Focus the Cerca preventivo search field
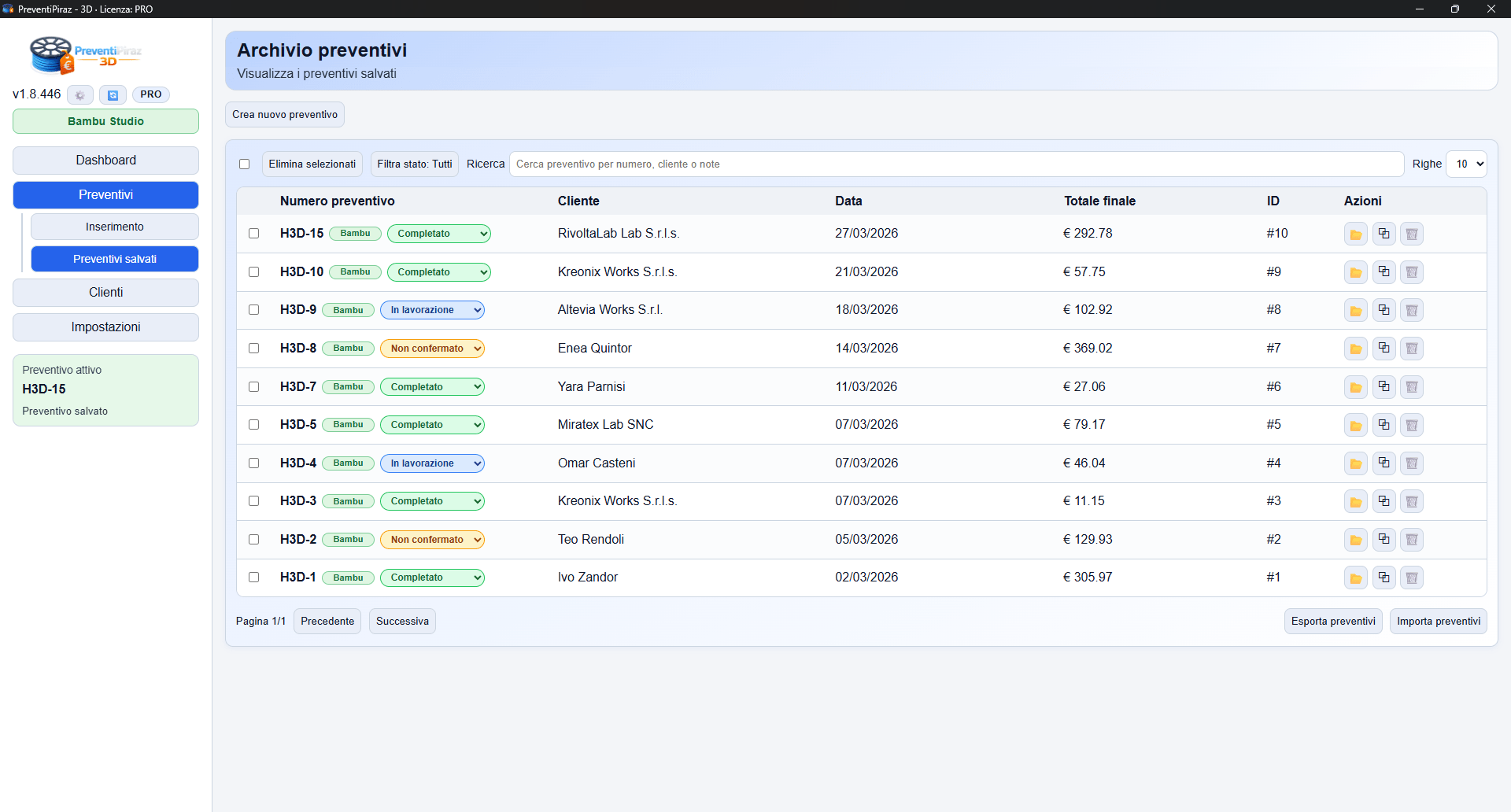Viewport: 1511px width, 812px height. [955, 164]
